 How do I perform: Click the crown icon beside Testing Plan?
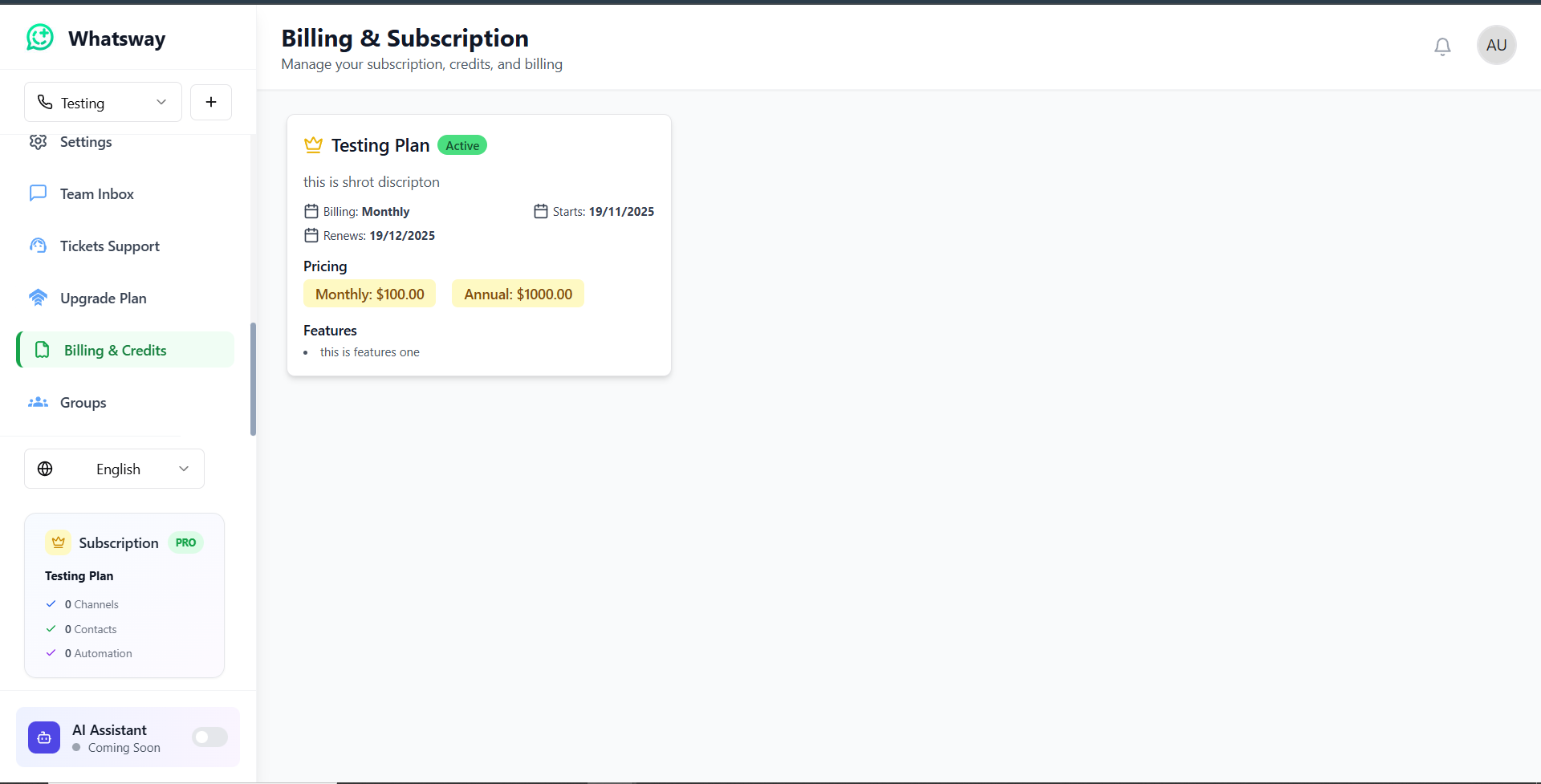(x=313, y=145)
